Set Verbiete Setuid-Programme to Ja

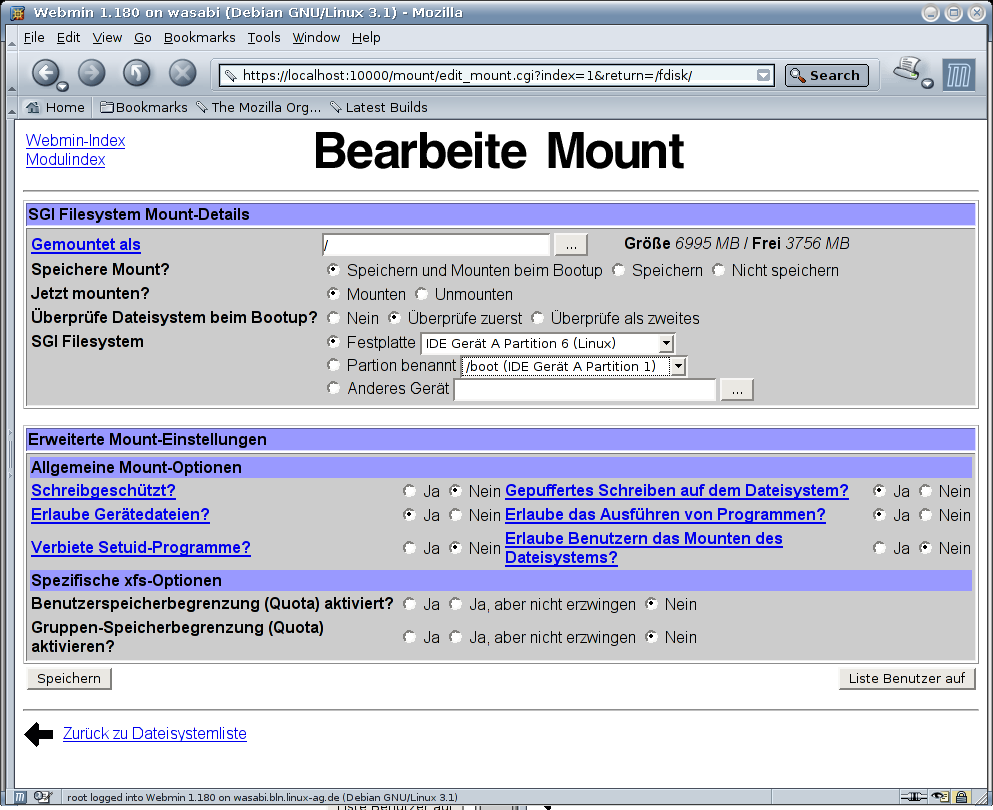tap(410, 548)
